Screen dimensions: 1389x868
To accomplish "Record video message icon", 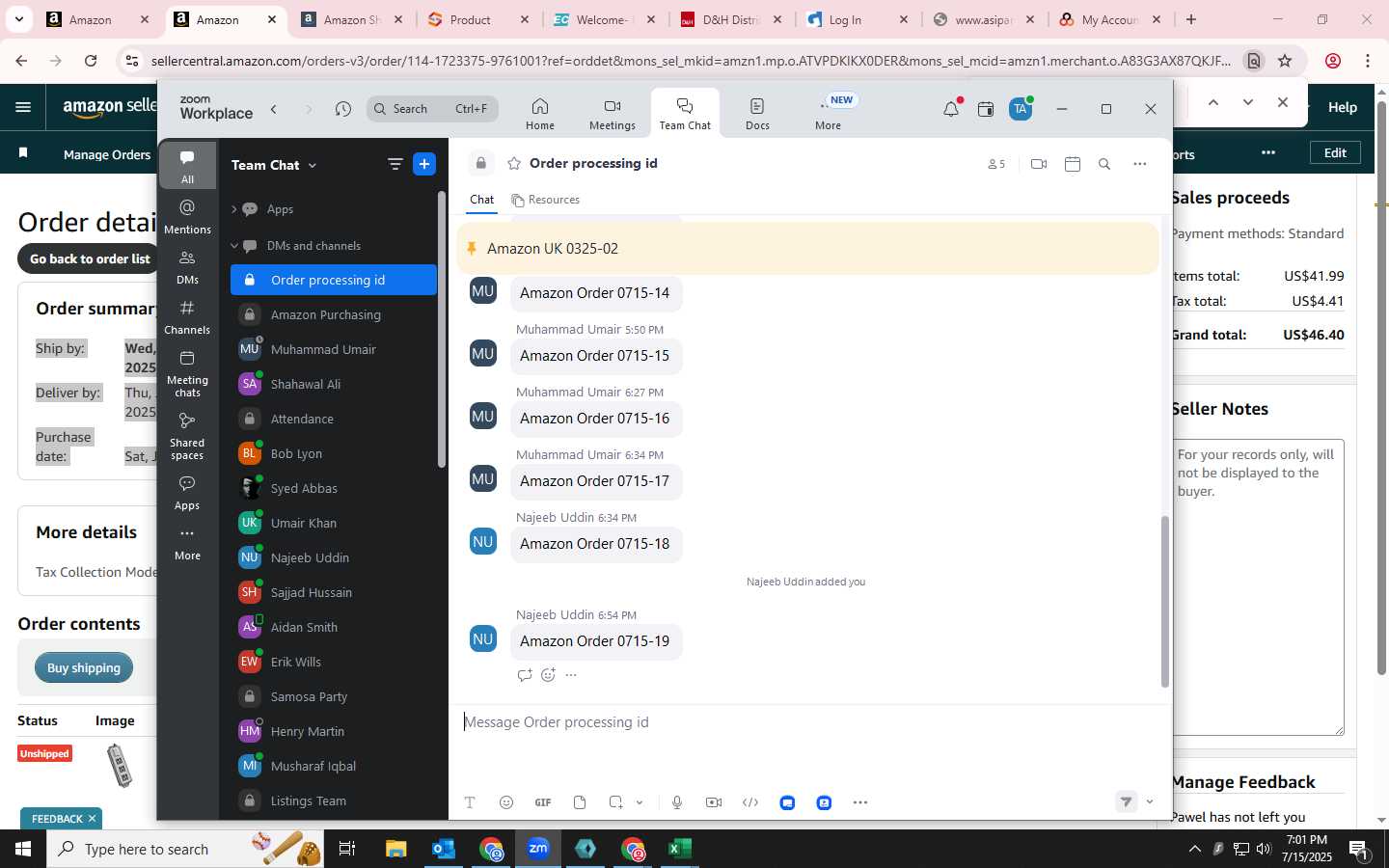I will coord(714,802).
